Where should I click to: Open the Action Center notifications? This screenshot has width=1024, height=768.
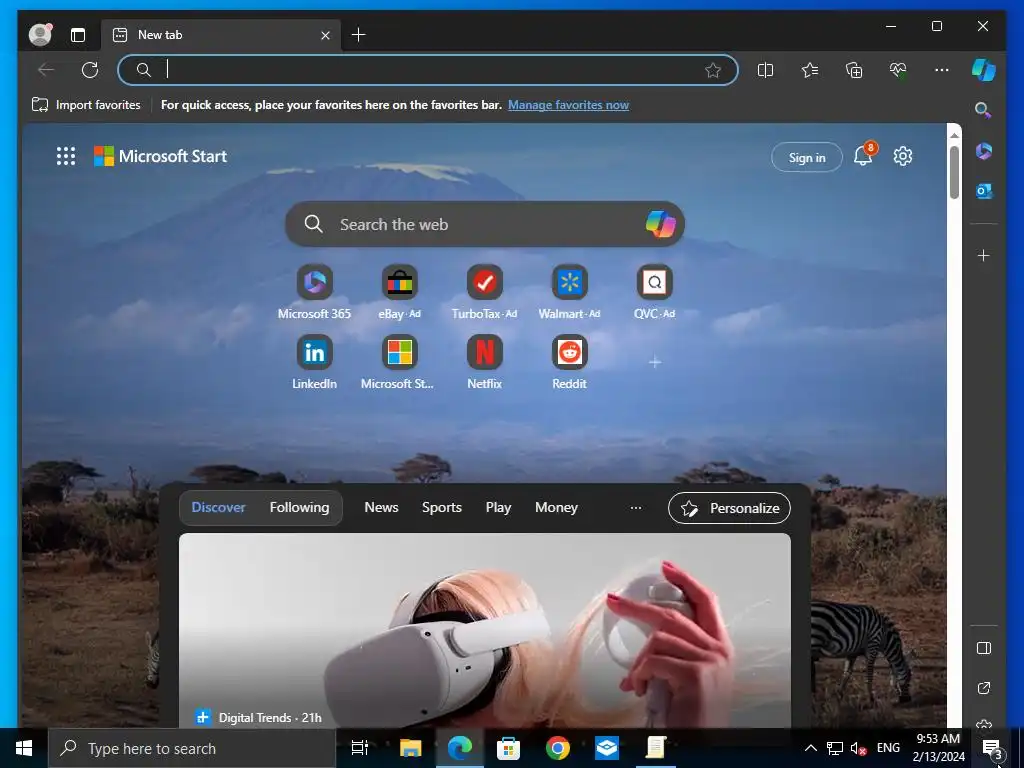click(x=993, y=749)
